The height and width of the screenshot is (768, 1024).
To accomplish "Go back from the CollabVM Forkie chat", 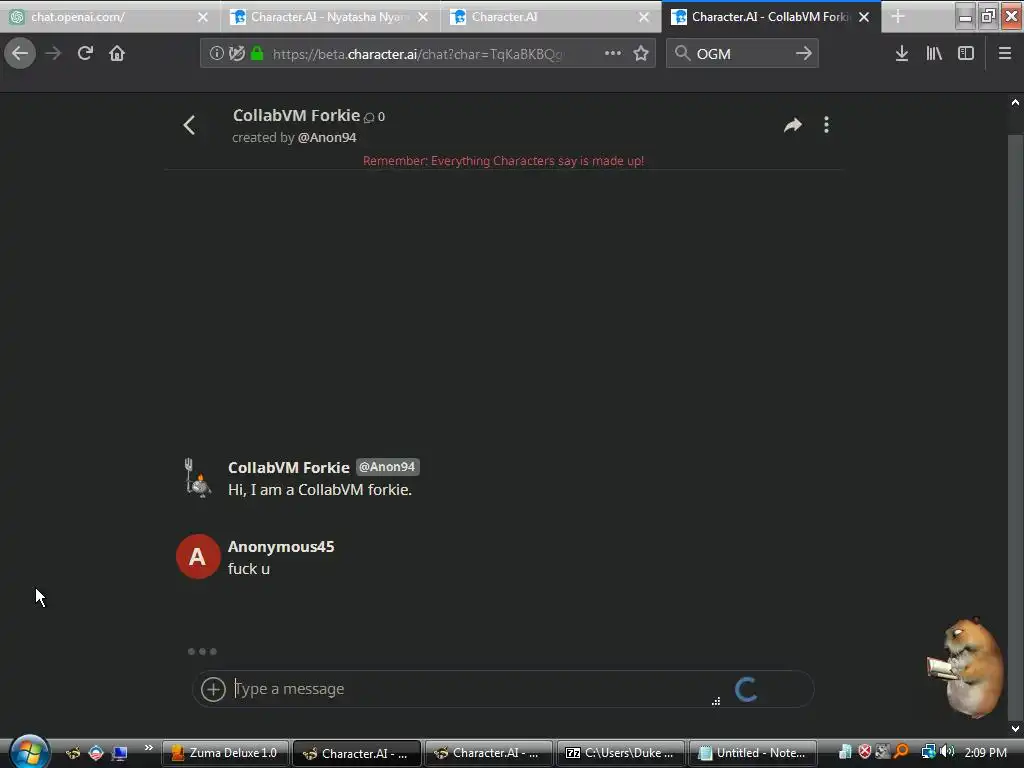I will [189, 125].
